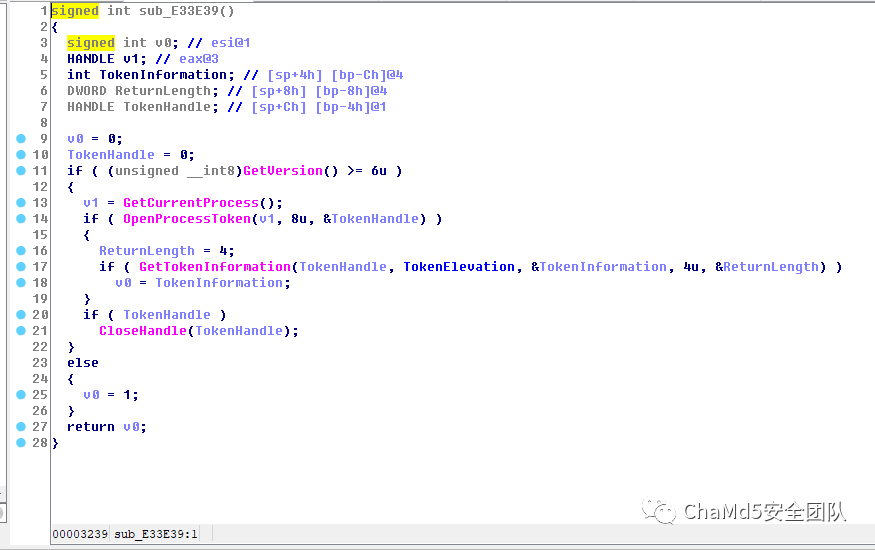Click the 6u constant on line 11
875x550 pixels.
tap(379, 171)
